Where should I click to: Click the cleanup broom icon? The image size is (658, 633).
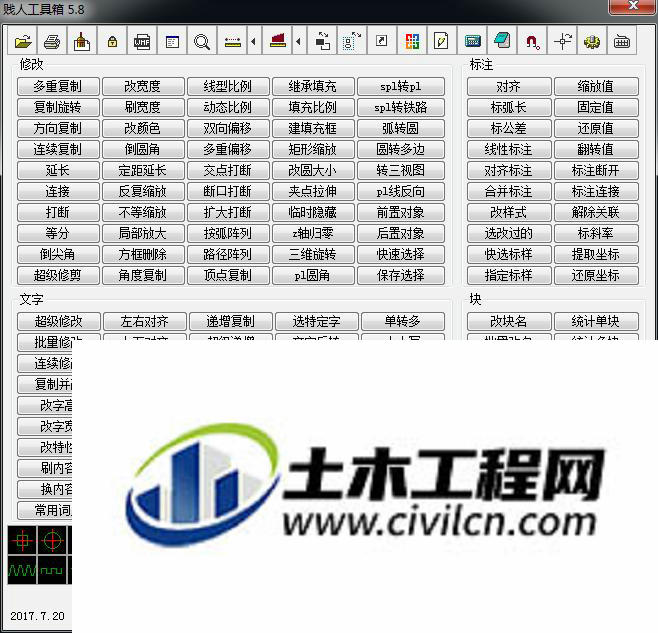82,41
